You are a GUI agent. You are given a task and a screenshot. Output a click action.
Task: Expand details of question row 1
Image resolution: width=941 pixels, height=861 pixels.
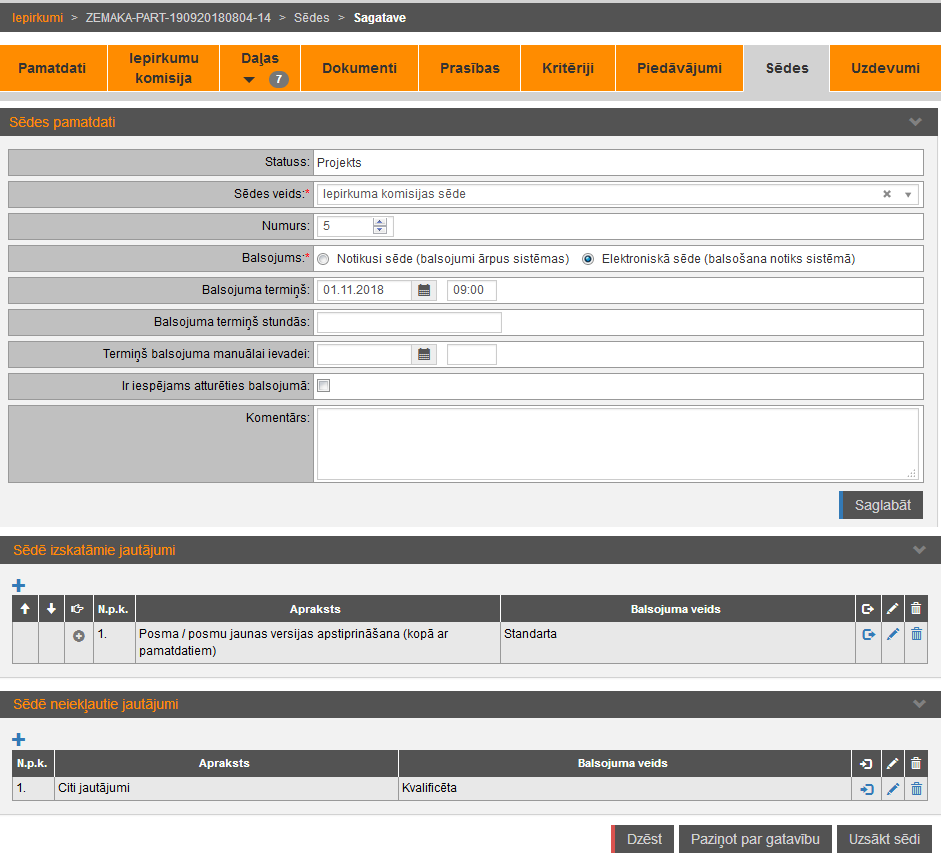click(x=80, y=636)
